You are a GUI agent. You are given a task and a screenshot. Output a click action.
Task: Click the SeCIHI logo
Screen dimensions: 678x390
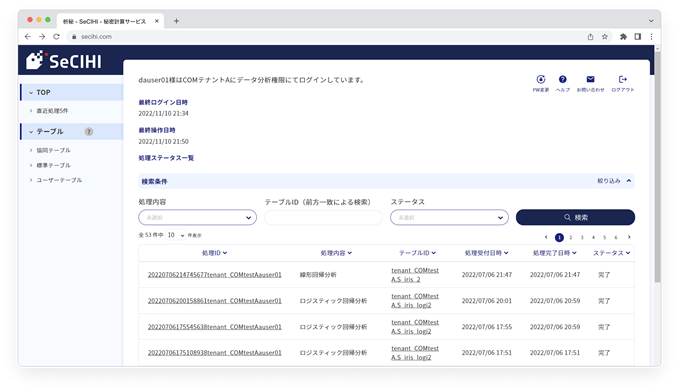point(64,61)
